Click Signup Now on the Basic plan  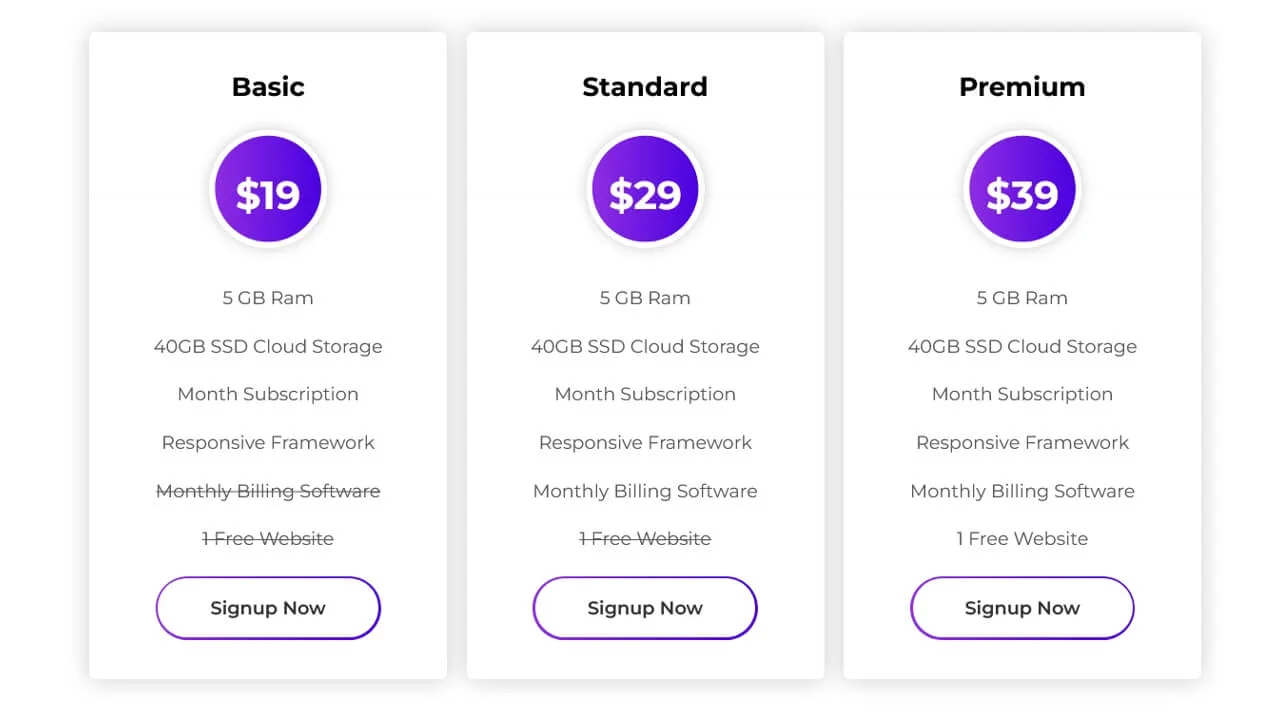267,608
